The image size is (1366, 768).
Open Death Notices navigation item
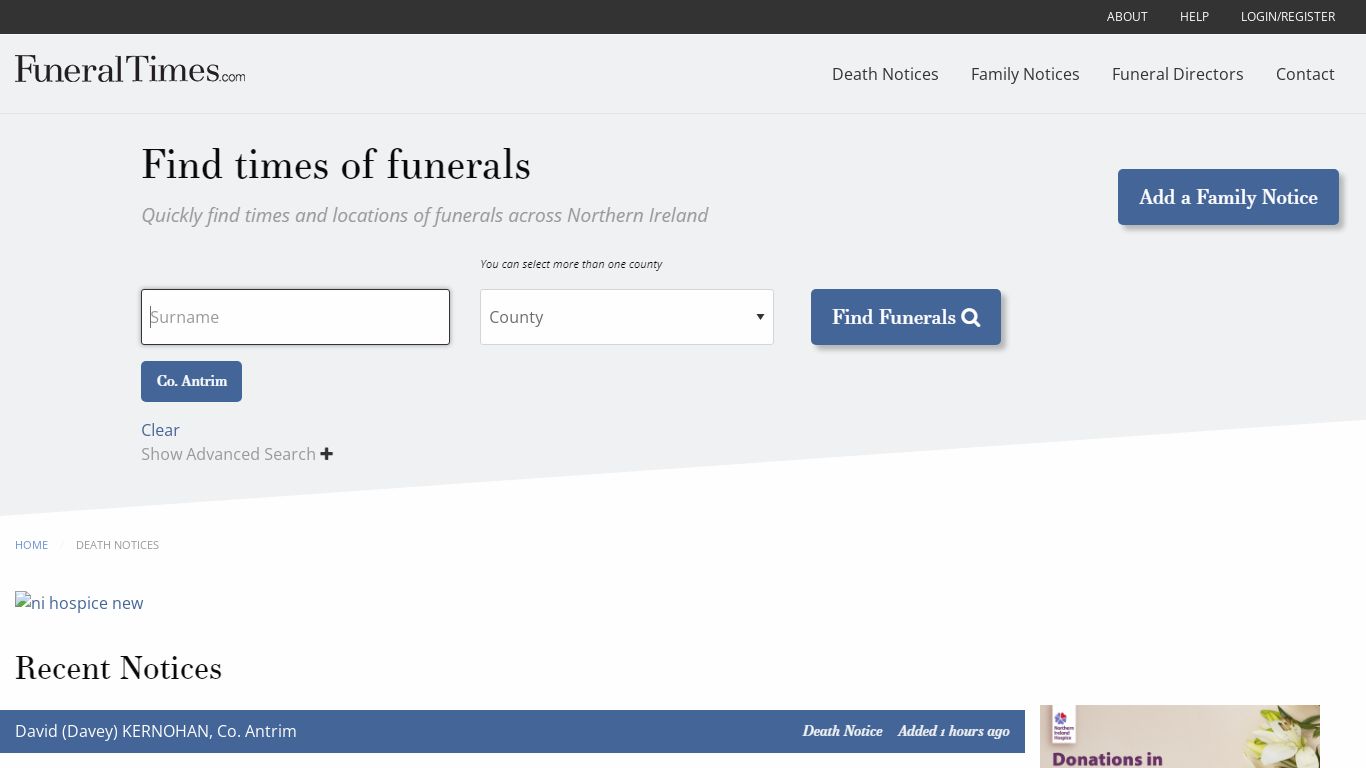[x=885, y=74]
